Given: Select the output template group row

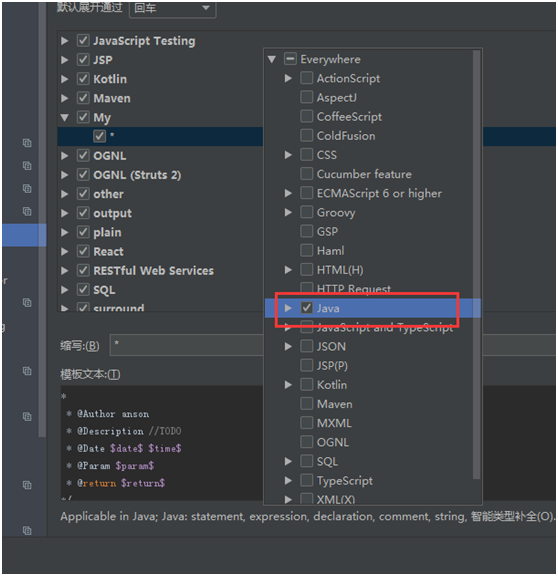Looking at the screenshot, I should [x=160, y=213].
